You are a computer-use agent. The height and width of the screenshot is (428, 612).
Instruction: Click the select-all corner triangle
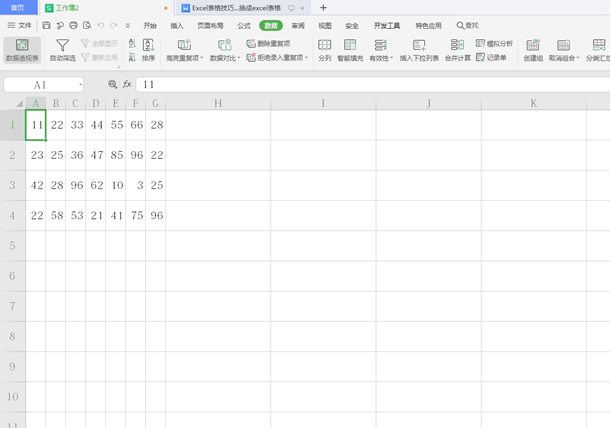click(x=19, y=104)
